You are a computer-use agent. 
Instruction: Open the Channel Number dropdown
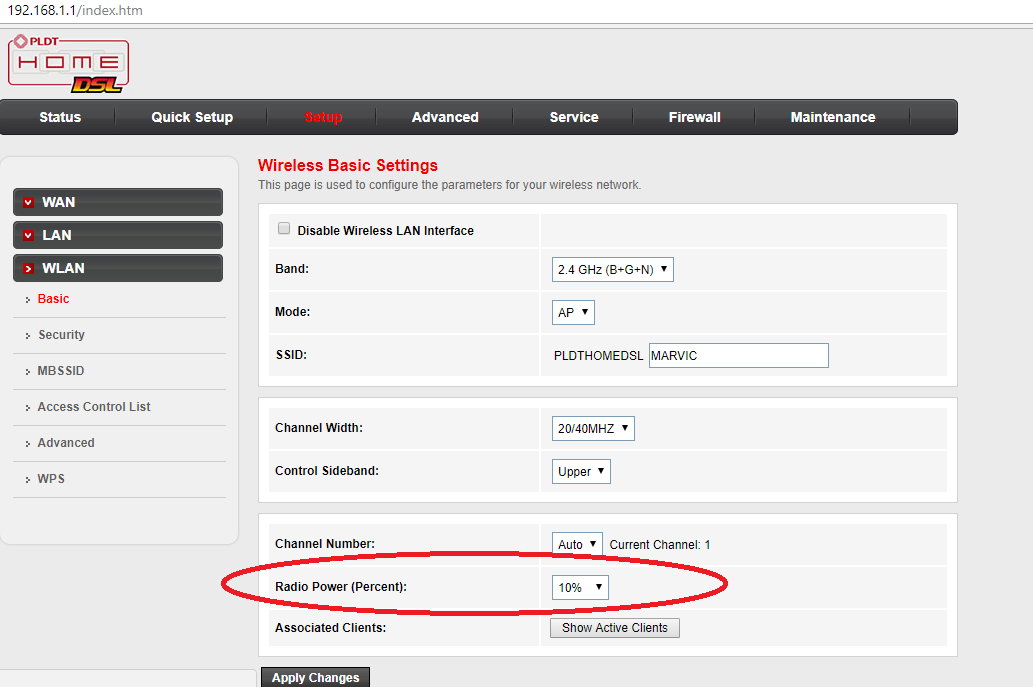coord(577,544)
